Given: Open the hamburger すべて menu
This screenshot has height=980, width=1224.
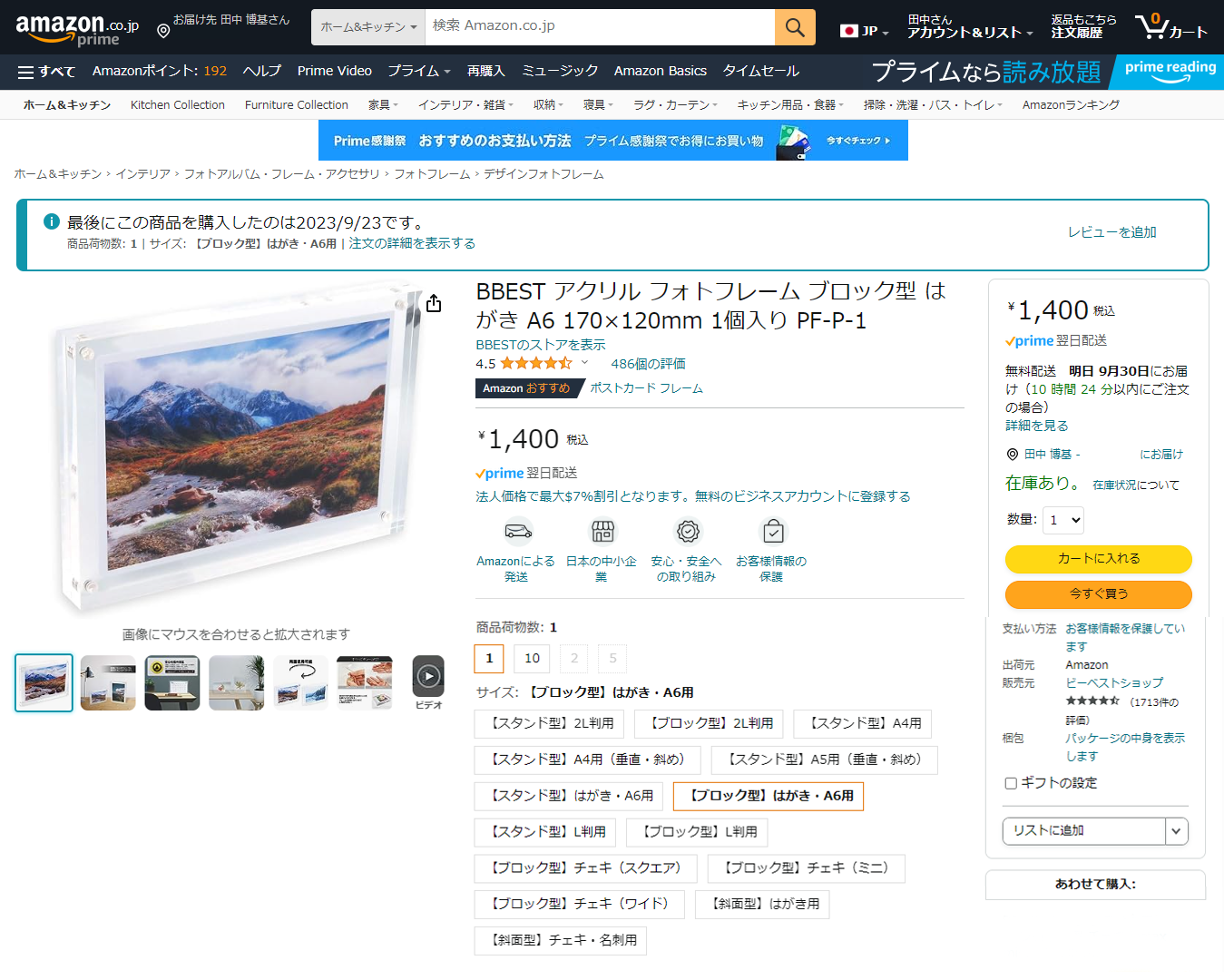Looking at the screenshot, I should [x=46, y=71].
